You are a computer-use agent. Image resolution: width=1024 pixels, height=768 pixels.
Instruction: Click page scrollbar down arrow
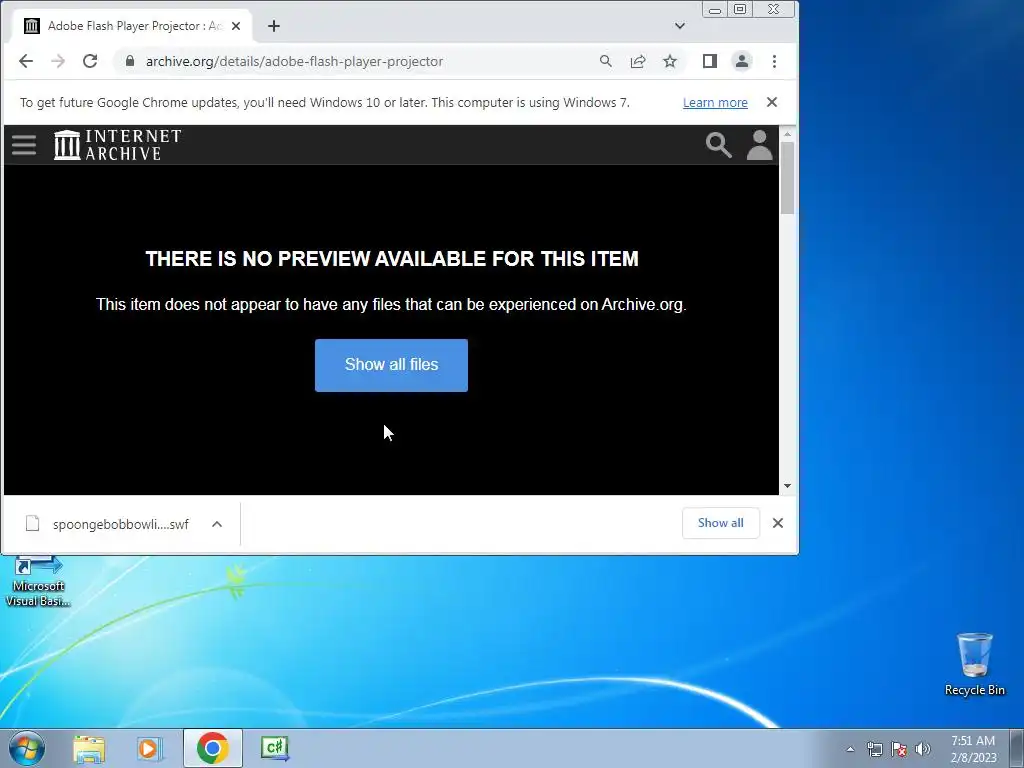[x=788, y=486]
